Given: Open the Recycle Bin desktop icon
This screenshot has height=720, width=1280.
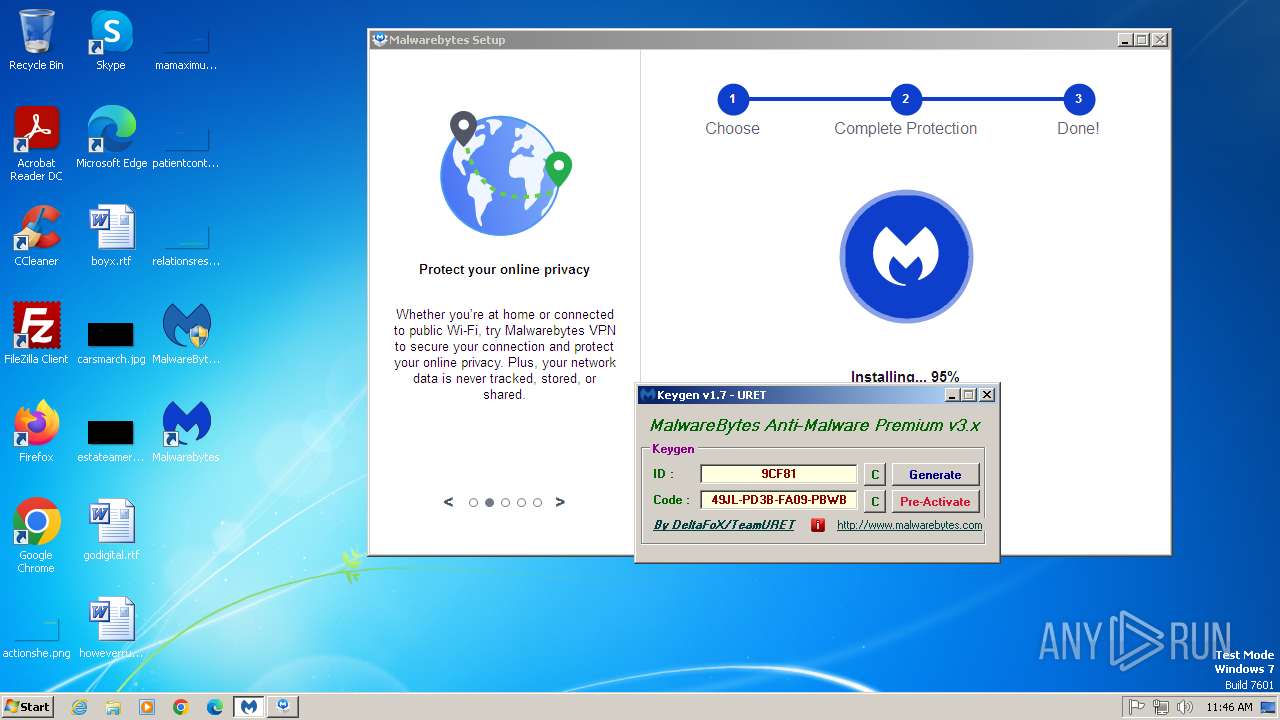Looking at the screenshot, I should 36,40.
